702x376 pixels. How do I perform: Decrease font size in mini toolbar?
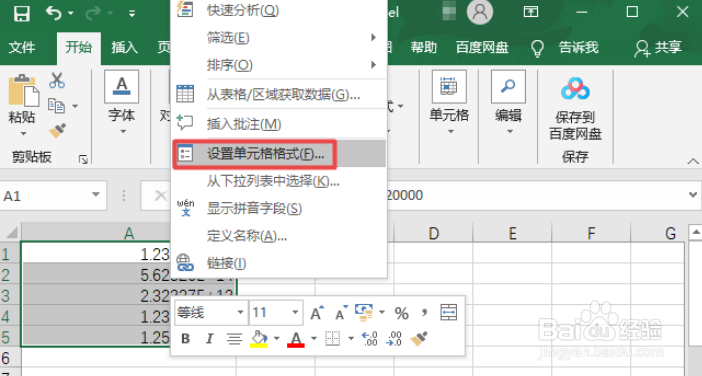(342, 312)
